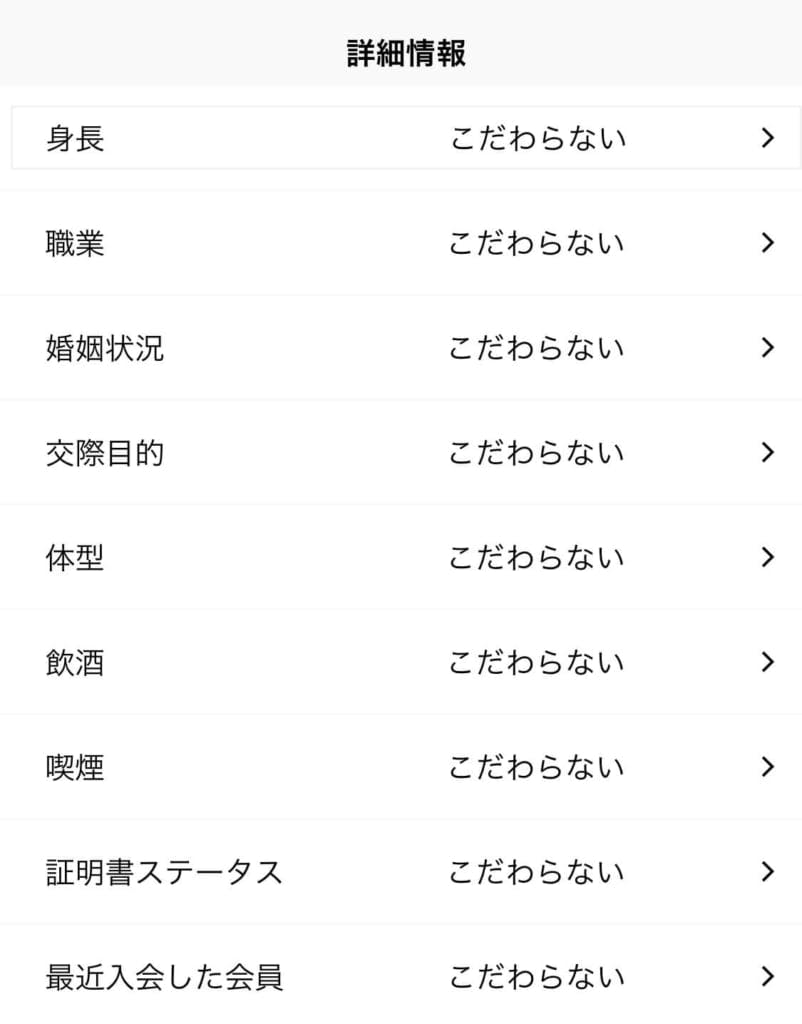
Task: Expand the 交際目的 row chevron
Action: 768,452
